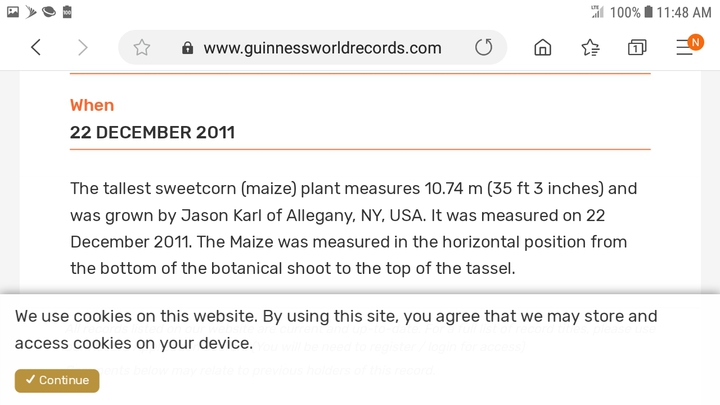Tap the LTE signal strength indicator
The image size is (720, 405).
(597, 11)
